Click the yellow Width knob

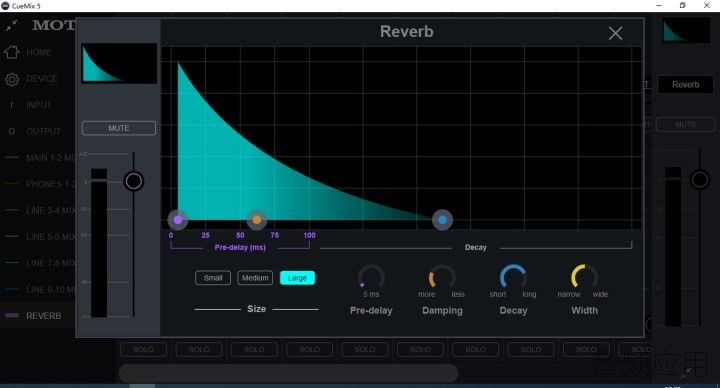[584, 276]
